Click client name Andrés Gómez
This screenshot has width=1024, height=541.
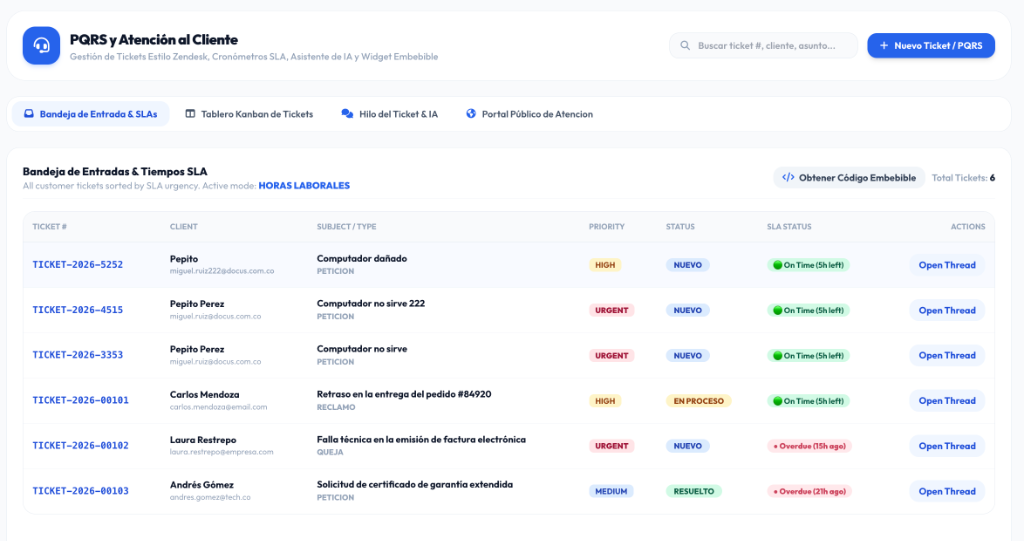pos(202,485)
